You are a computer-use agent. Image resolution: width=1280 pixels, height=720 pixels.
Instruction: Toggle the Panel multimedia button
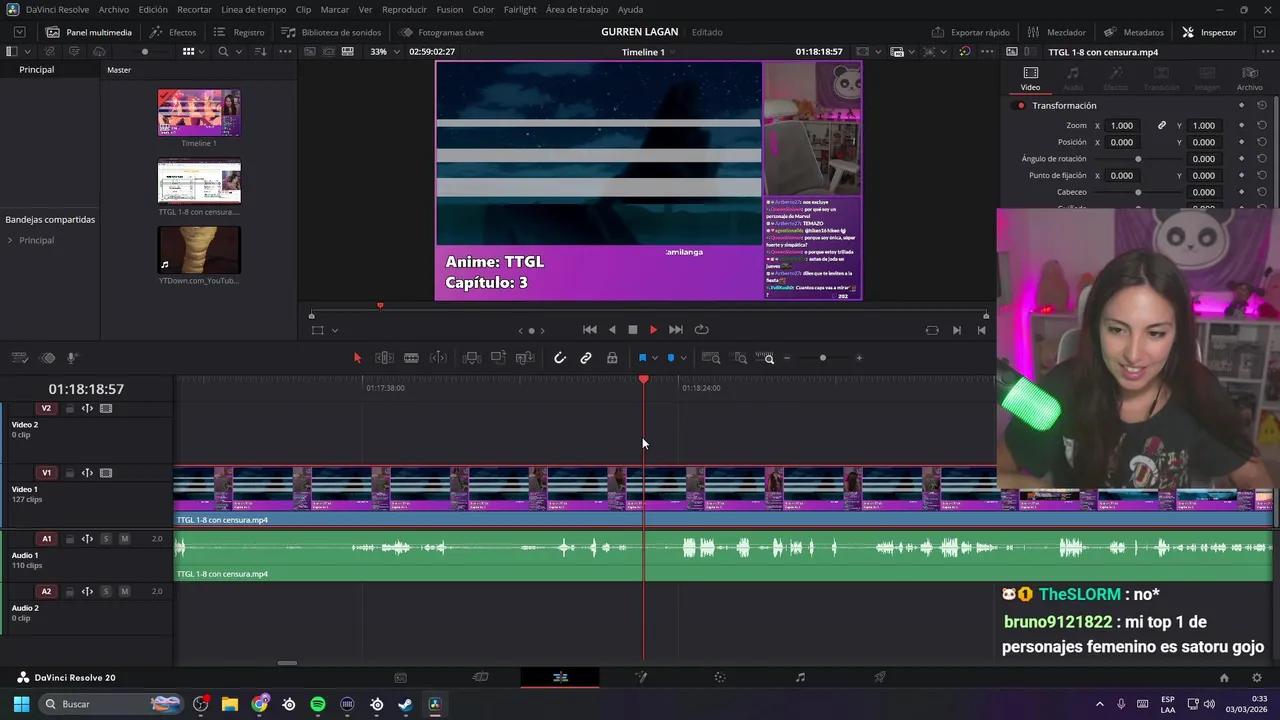tap(89, 32)
